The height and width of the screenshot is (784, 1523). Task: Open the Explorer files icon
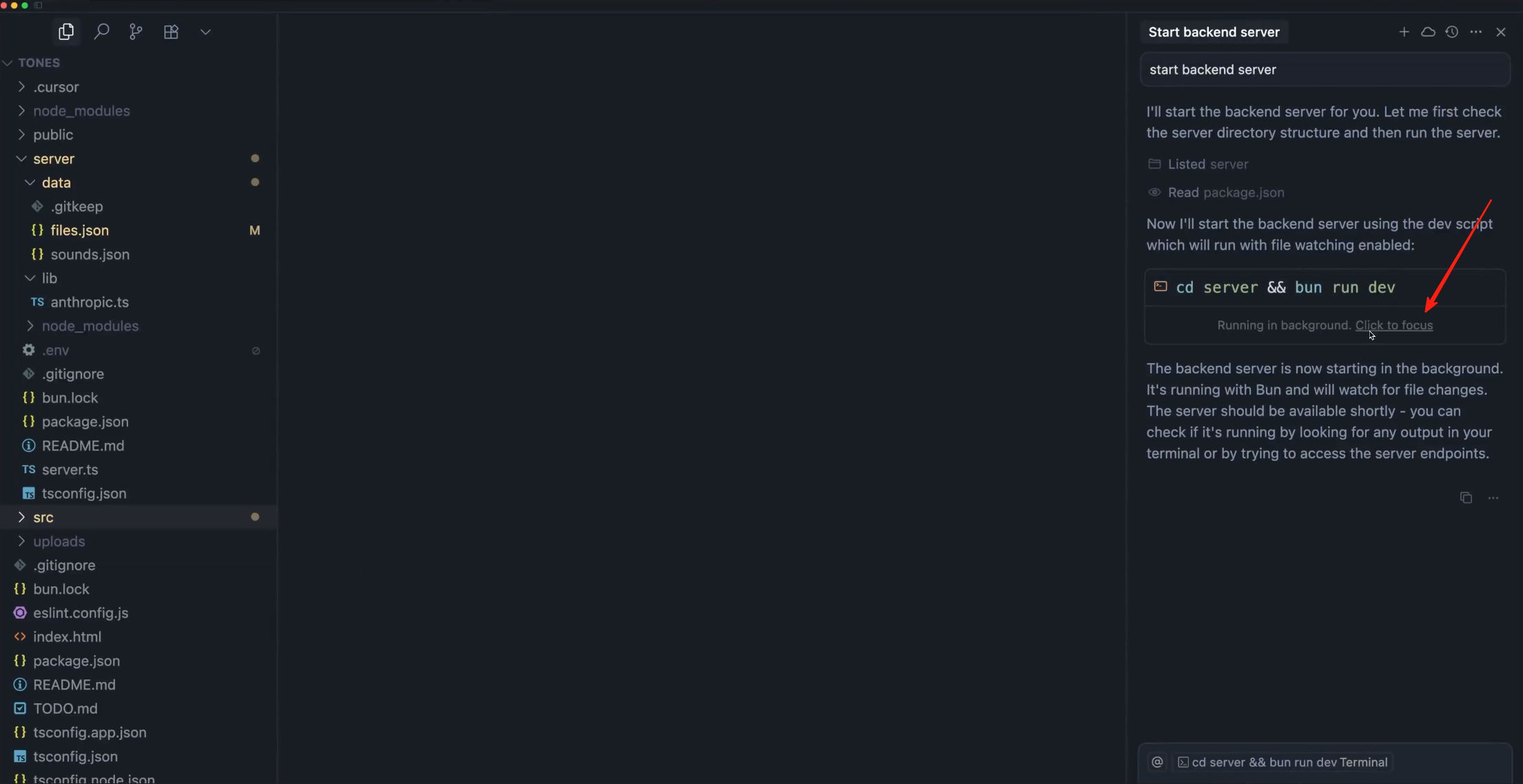[66, 32]
